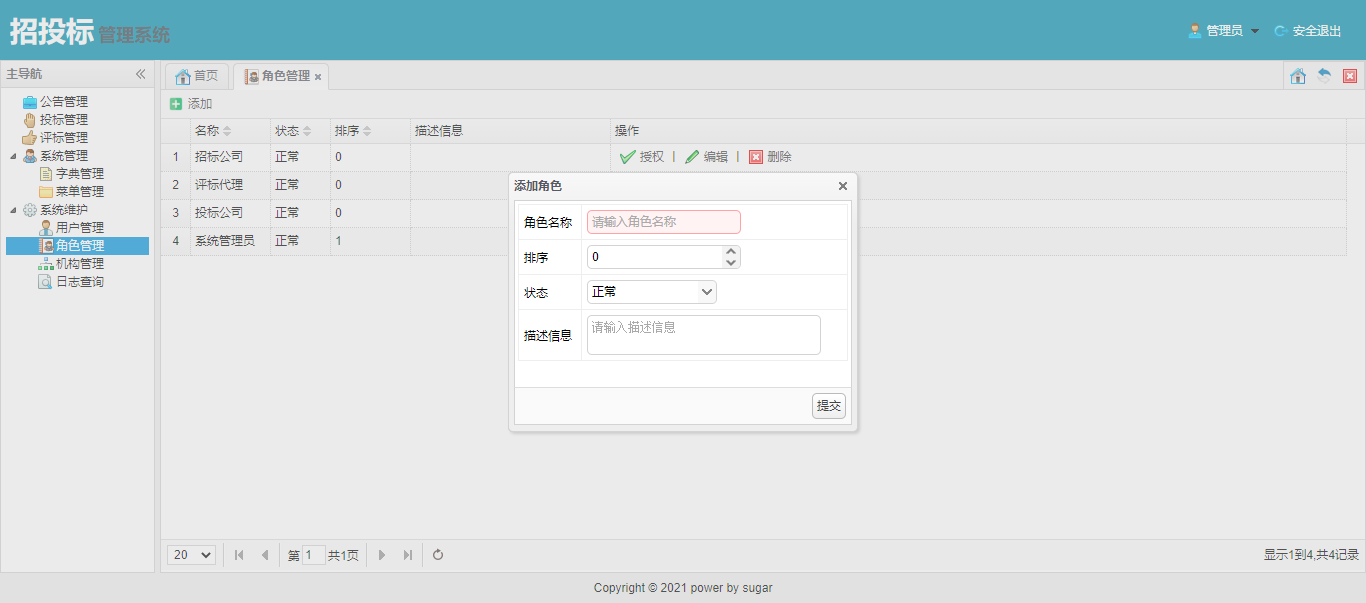Click the undo arrow icon in tab toolbar
Screen dimensions: 1366x603
tap(1324, 76)
